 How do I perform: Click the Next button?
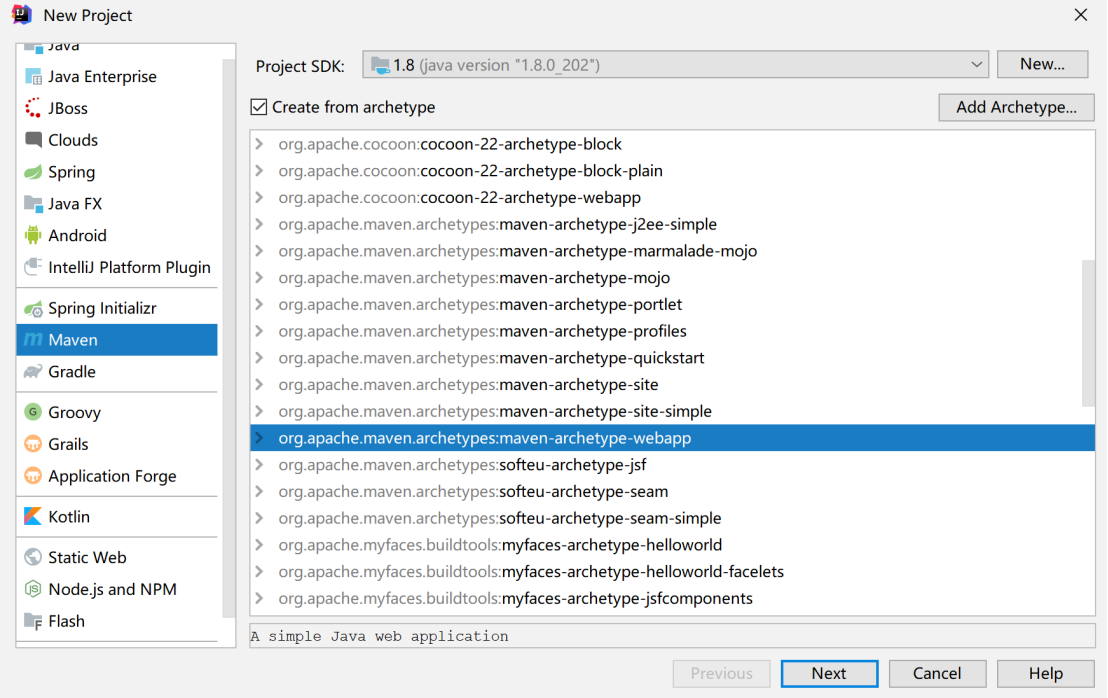tap(830, 673)
